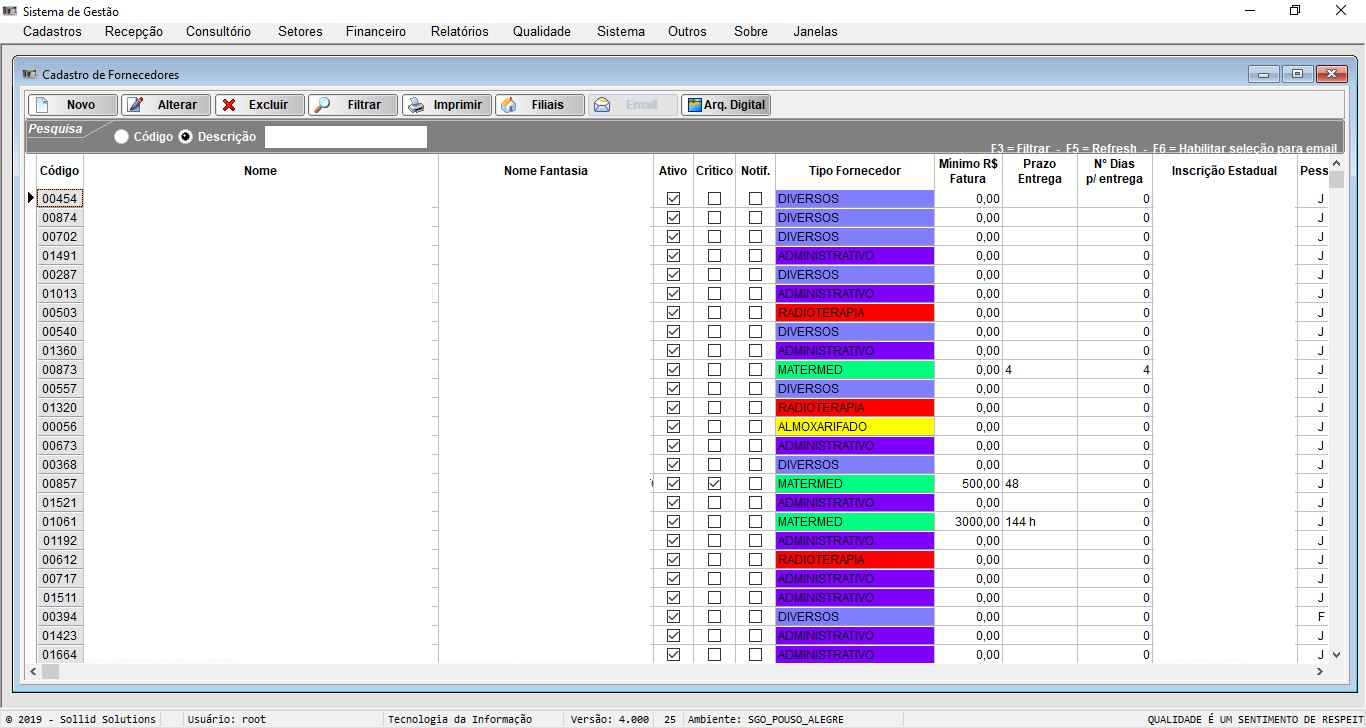Image resolution: width=1366 pixels, height=728 pixels.
Task: Click the Cadastro de Fornecedores window icon
Action: click(x=29, y=75)
